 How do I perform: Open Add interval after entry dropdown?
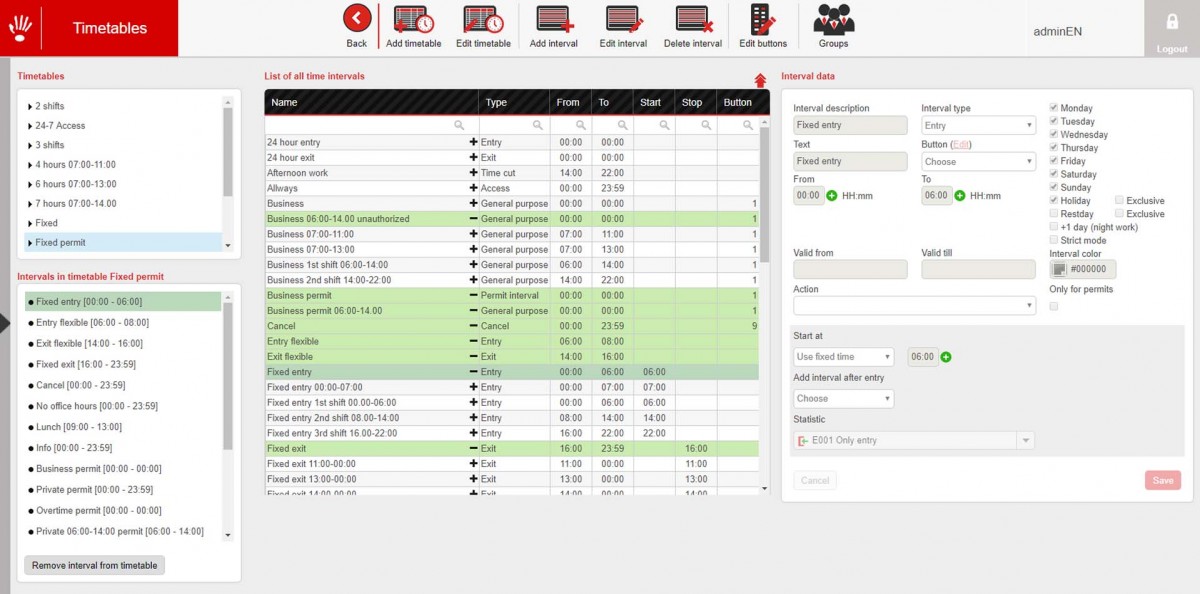(x=843, y=398)
